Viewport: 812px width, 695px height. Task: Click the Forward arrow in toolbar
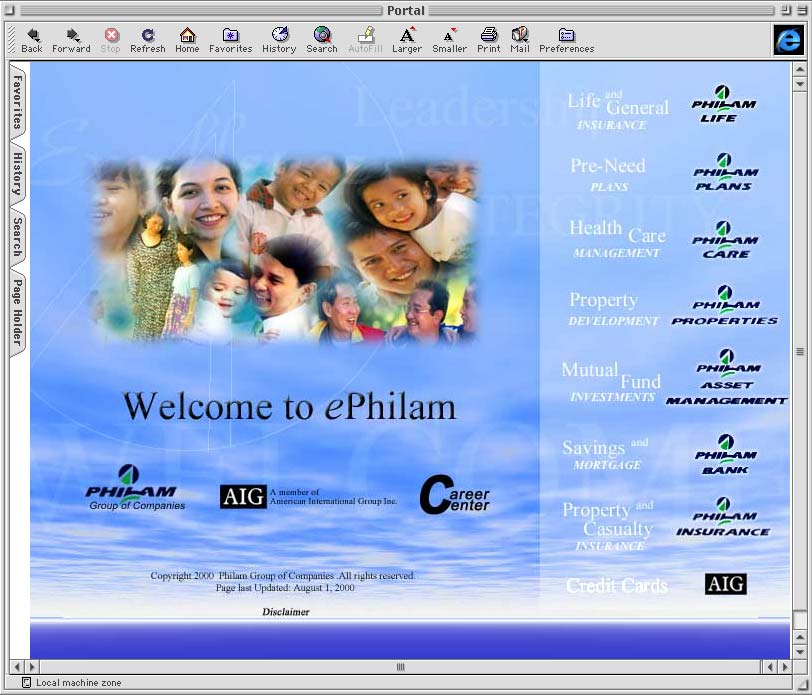71,40
